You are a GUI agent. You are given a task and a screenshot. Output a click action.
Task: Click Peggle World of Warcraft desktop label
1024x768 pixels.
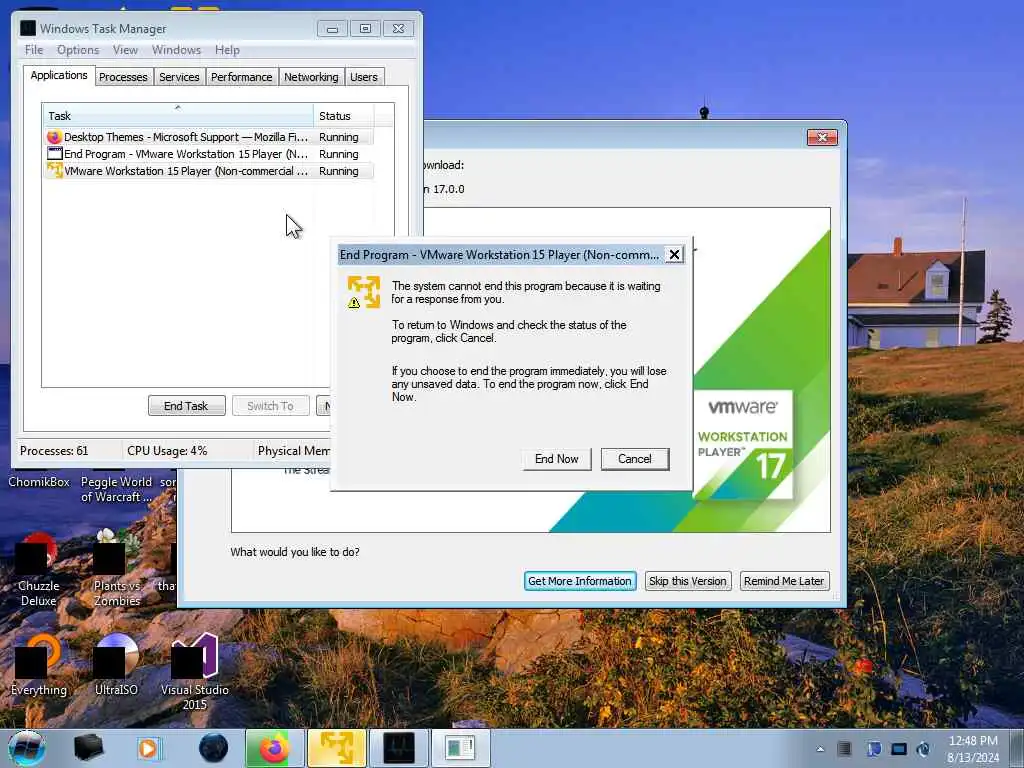point(116,489)
